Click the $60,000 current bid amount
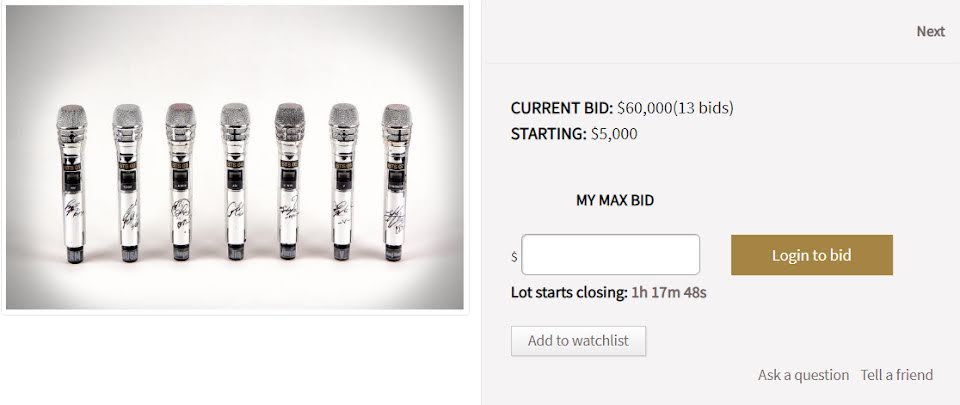Screen dimensions: 960x405 [x=644, y=108]
